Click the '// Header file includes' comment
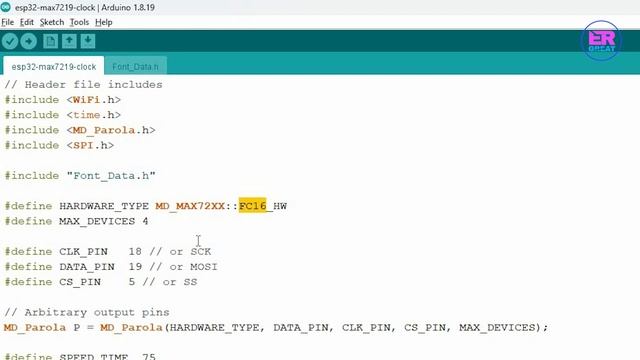640x360 pixels. coord(83,84)
